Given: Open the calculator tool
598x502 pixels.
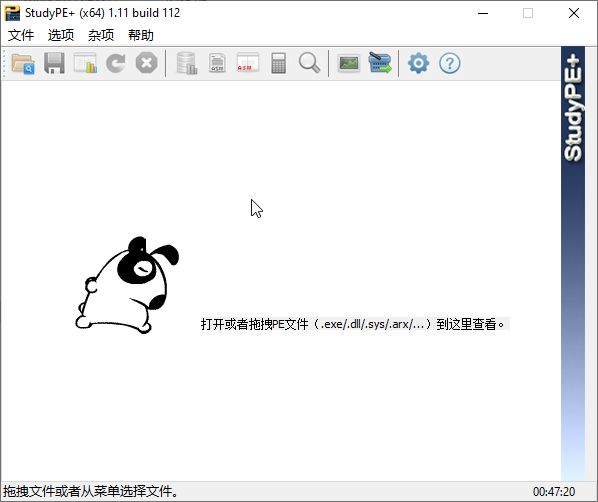Looking at the screenshot, I should 278,63.
